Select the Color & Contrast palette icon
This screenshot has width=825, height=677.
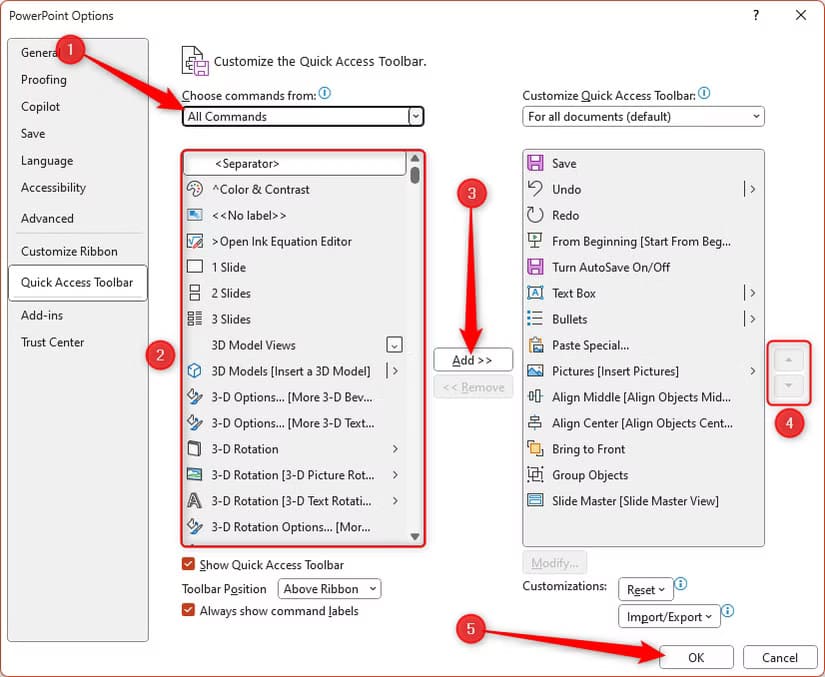tap(195, 189)
